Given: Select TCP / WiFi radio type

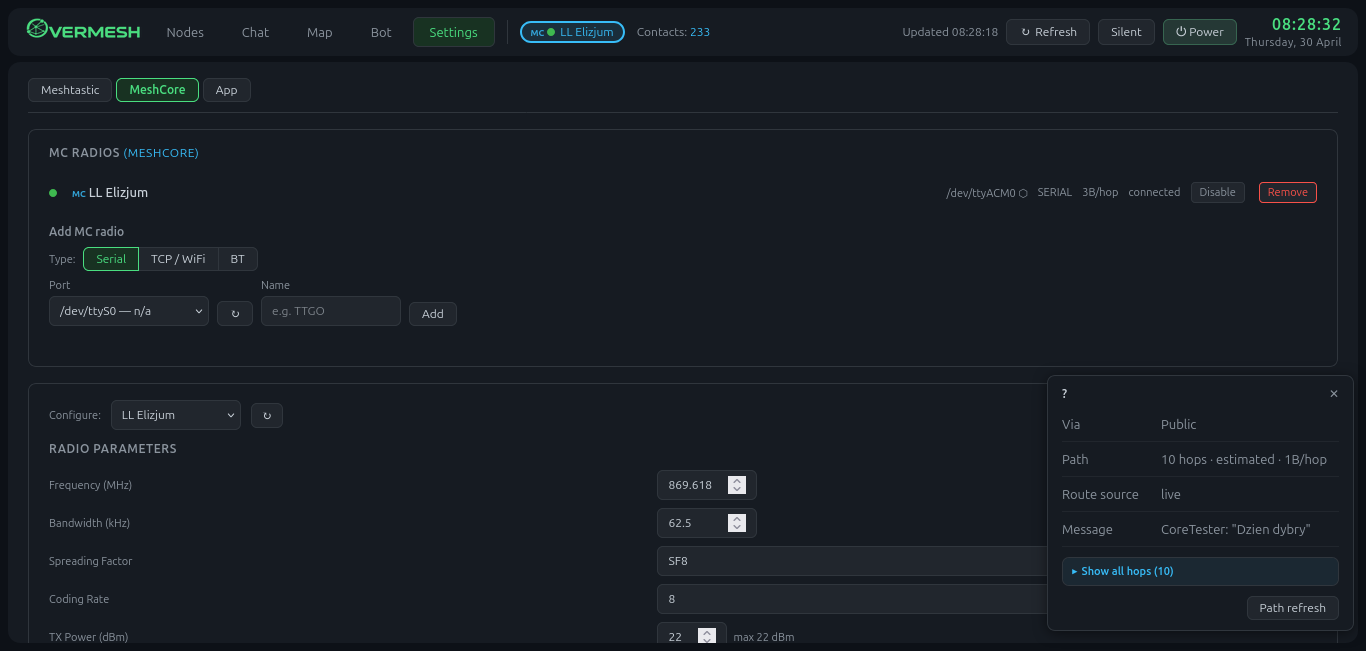Looking at the screenshot, I should (x=178, y=259).
